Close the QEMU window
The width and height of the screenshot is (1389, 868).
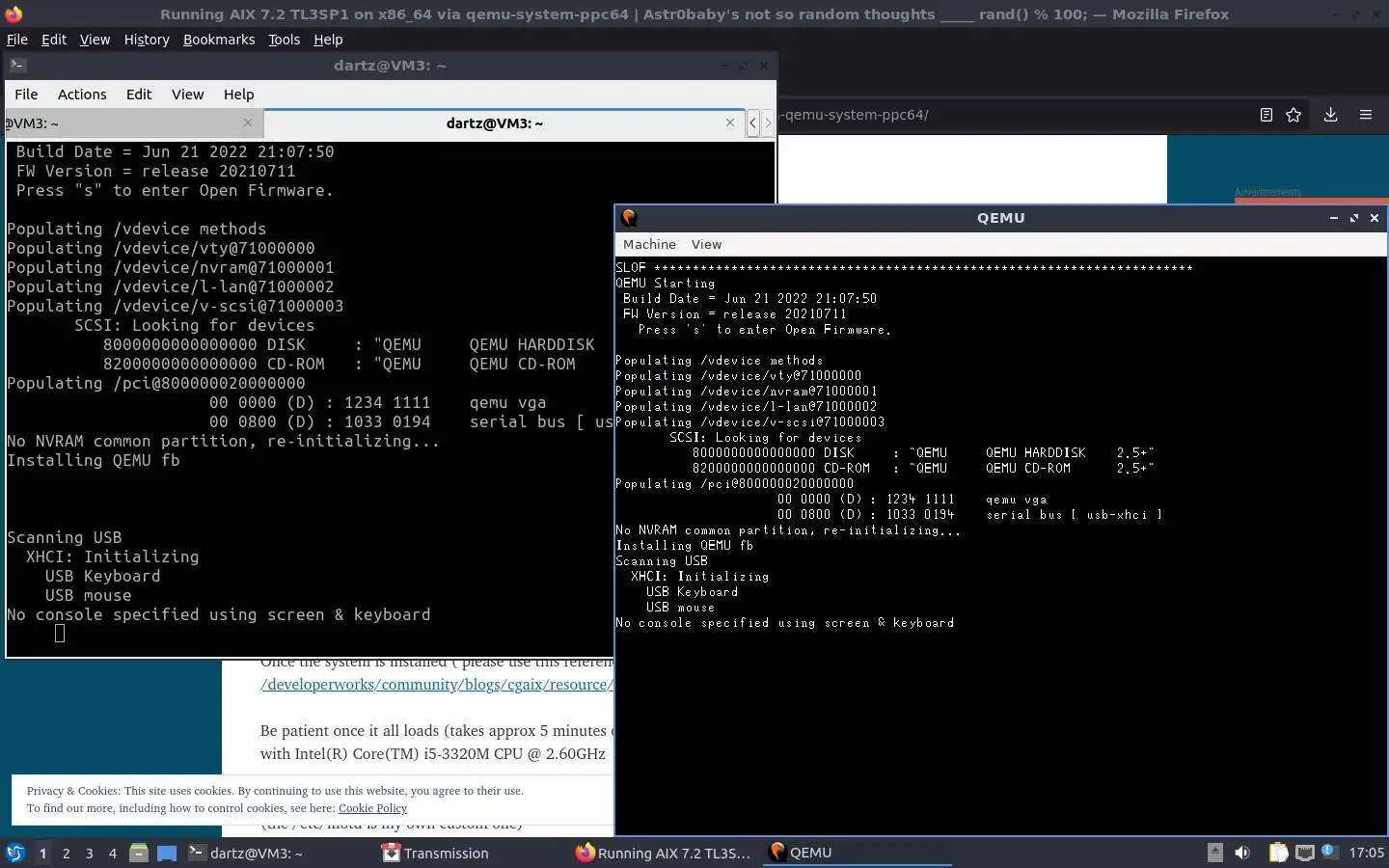pyautogui.click(x=1375, y=218)
